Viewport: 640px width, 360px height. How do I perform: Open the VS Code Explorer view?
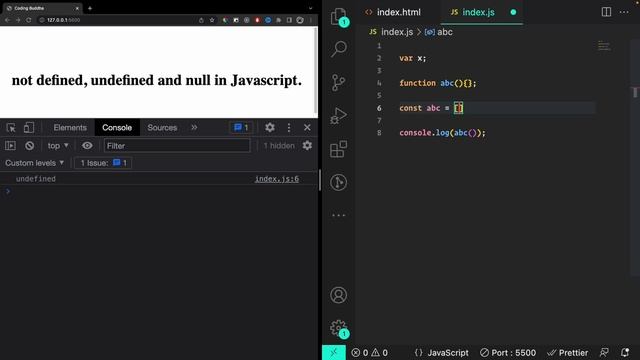(x=339, y=16)
